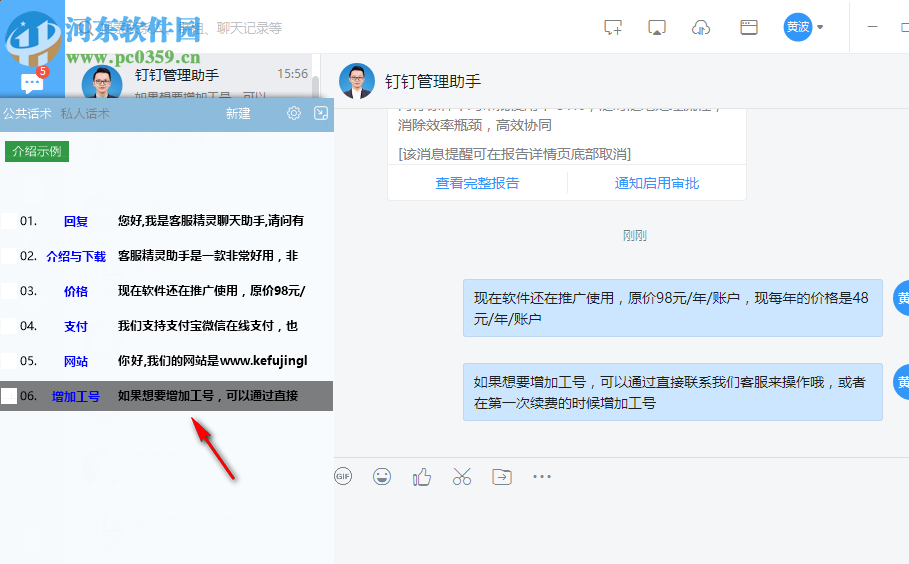
Task: Click the pop-out arrow icon in script panel
Action: pyautogui.click(x=321, y=113)
